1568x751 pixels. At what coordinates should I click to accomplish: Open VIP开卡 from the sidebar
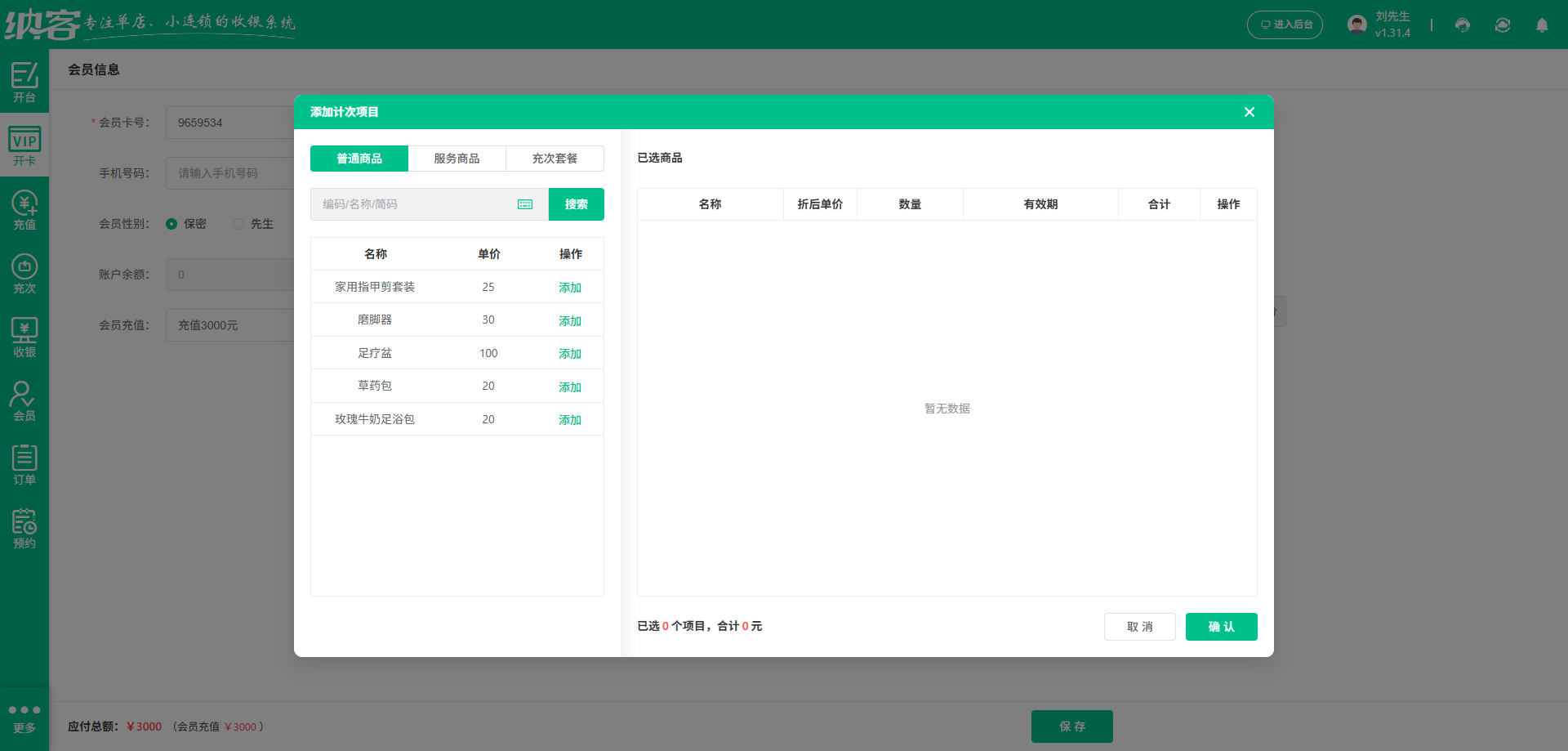pos(24,144)
